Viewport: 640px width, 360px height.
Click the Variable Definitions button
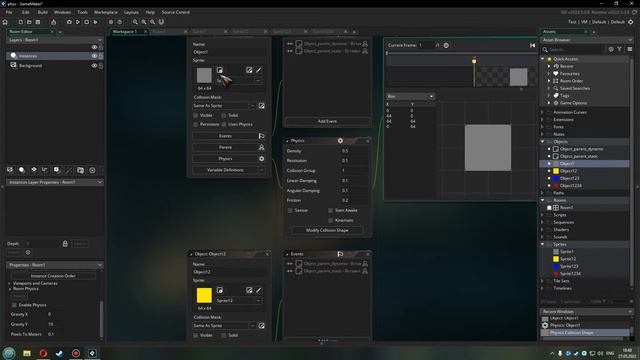click(225, 170)
